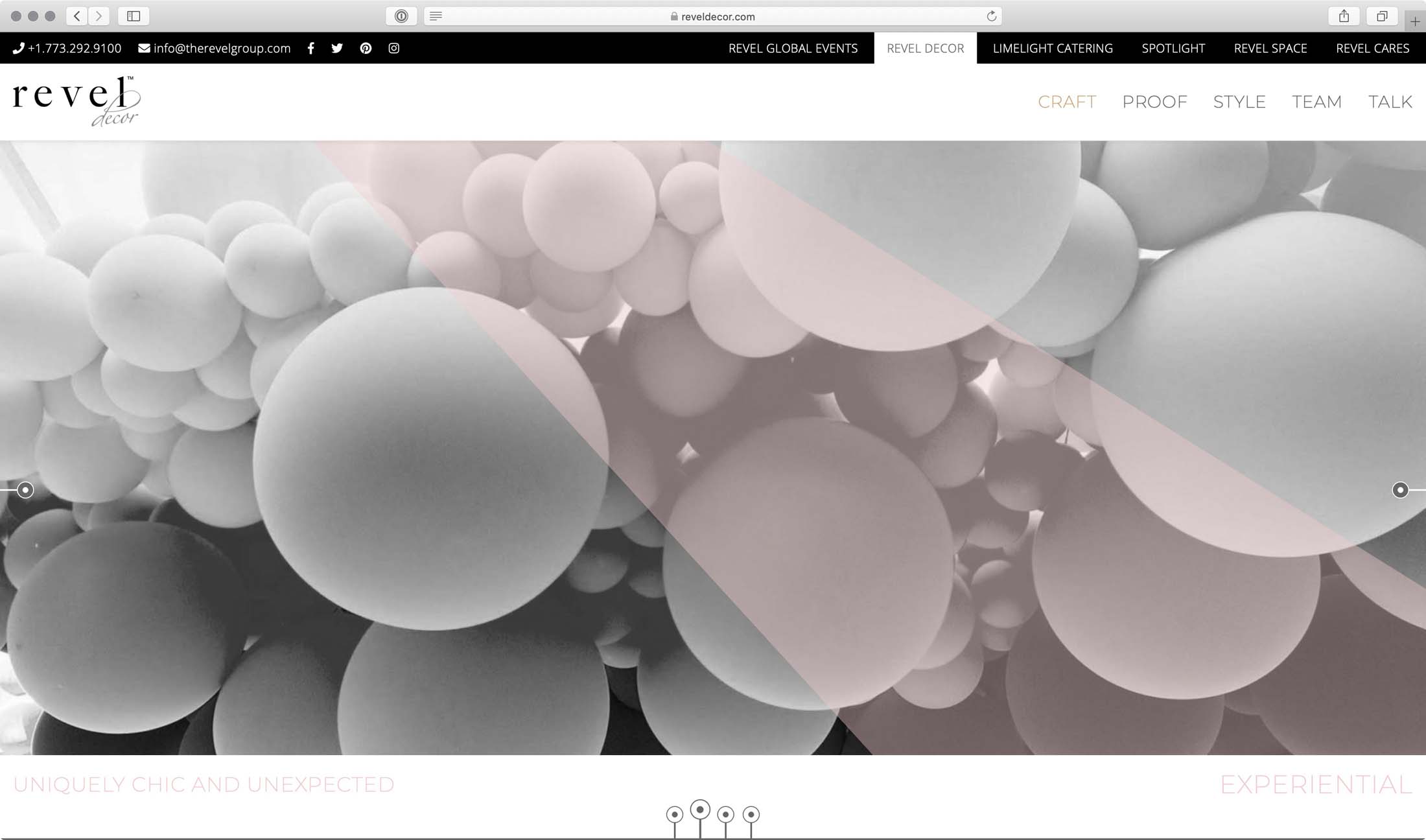Viewport: 1426px width, 840px height.
Task: Open the Facebook icon in top bar
Action: (311, 48)
